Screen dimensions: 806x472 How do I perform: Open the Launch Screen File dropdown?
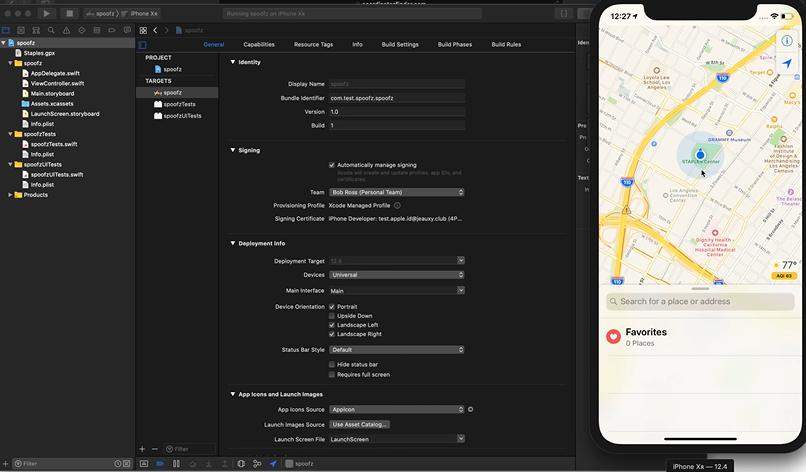pos(397,439)
